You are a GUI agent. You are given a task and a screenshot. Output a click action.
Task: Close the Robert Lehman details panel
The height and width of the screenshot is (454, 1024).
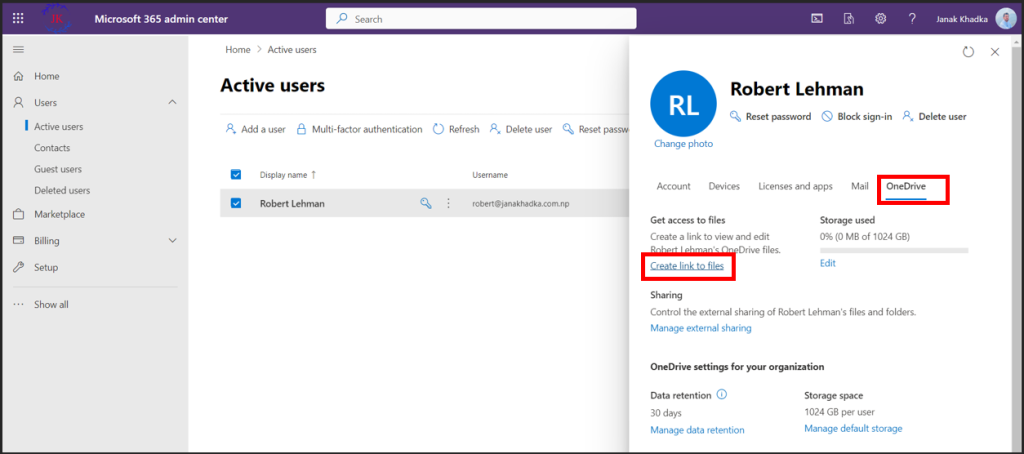click(x=995, y=52)
